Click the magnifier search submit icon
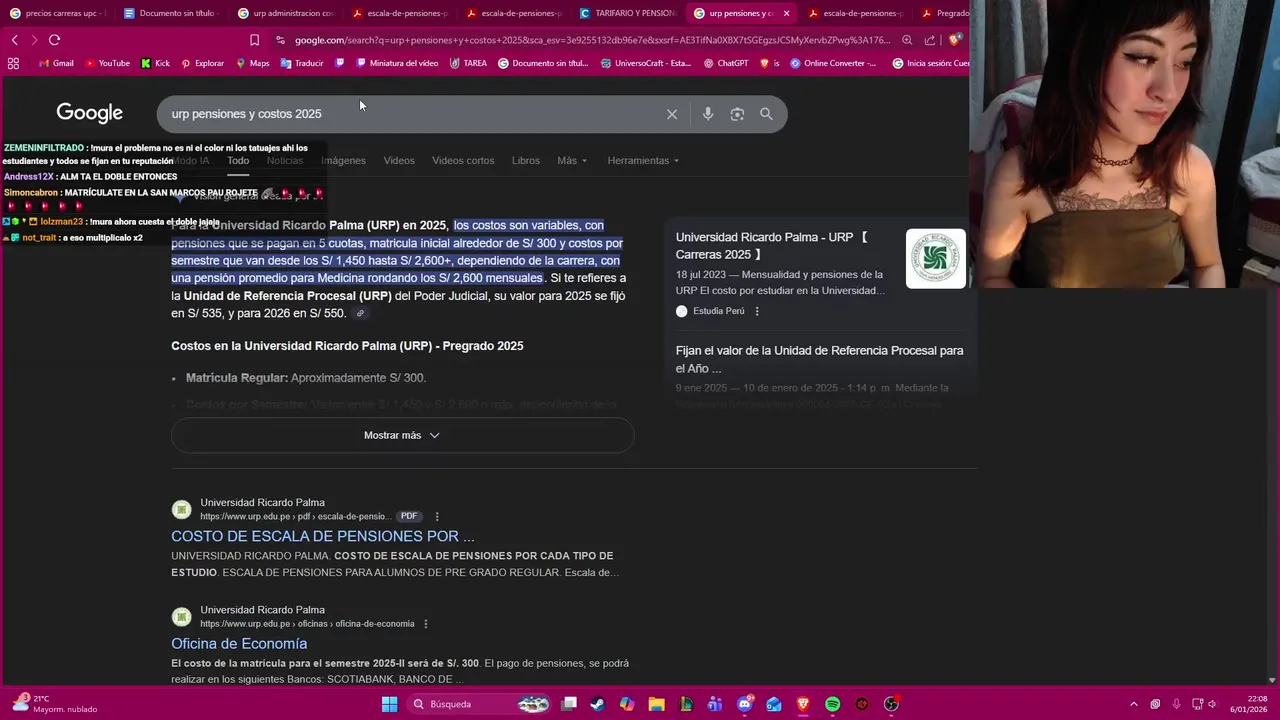The width and height of the screenshot is (1280, 720). pos(766,114)
